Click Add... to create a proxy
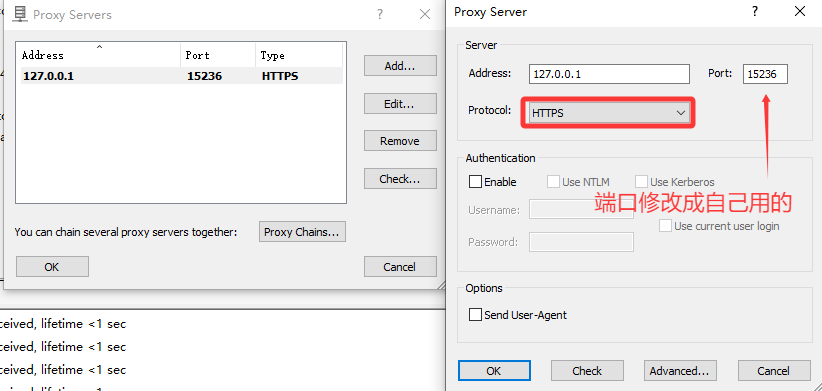 click(x=400, y=66)
